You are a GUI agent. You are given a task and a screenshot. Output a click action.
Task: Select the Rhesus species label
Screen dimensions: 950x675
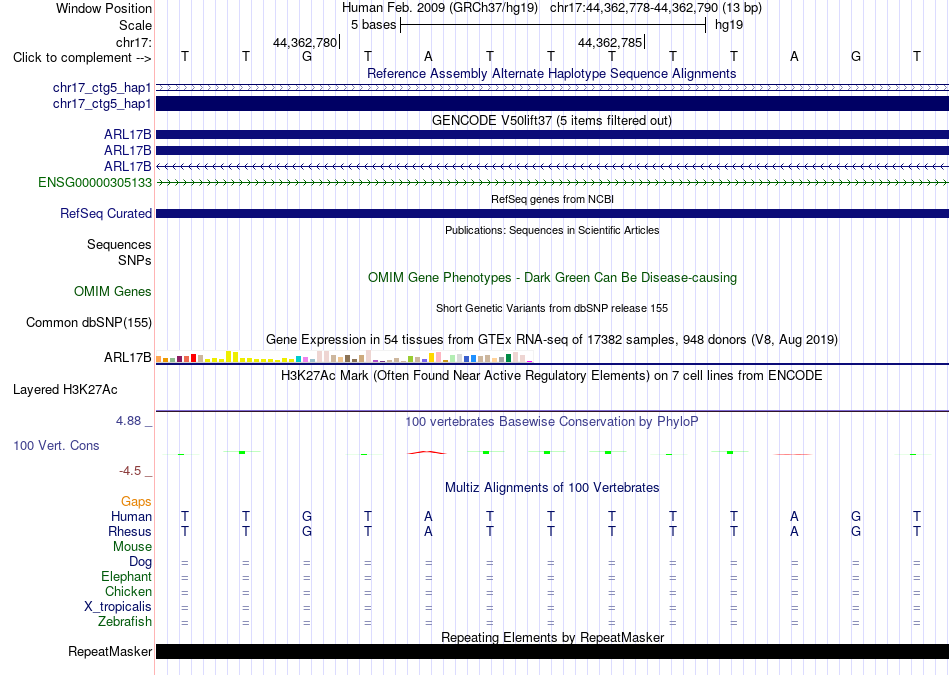(x=130, y=531)
